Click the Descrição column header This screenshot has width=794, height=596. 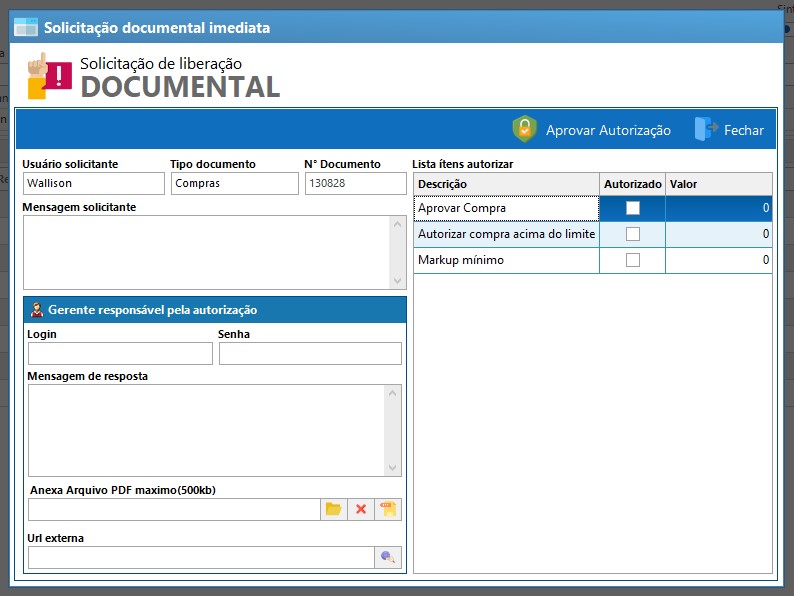pos(506,184)
